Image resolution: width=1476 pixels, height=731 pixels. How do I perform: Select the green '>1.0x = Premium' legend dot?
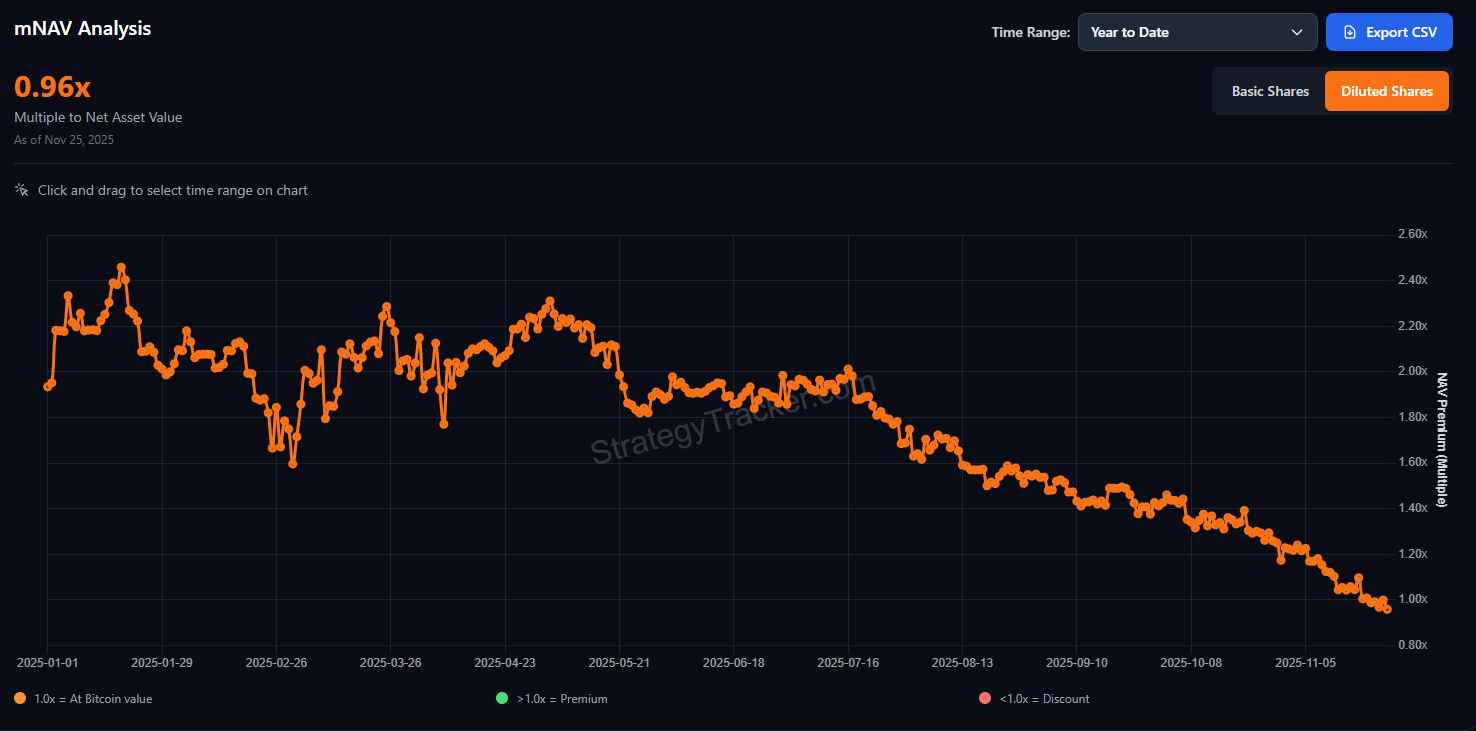pyautogui.click(x=501, y=698)
